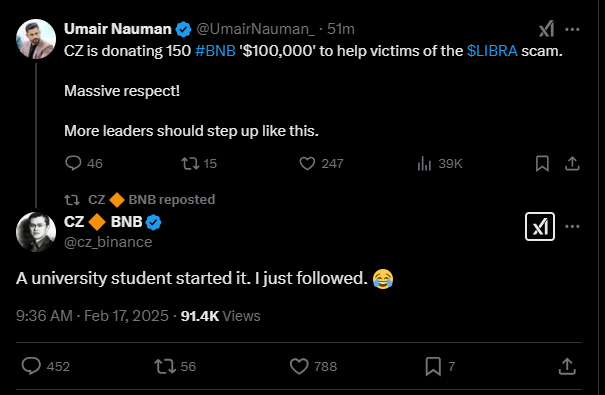605x395 pixels.
Task: Share CZ's post via share icon
Action: pyautogui.click(x=567, y=366)
